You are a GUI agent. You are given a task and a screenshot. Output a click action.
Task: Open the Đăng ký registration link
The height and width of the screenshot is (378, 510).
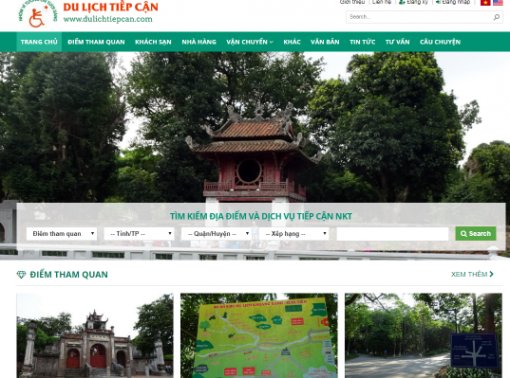[x=413, y=2]
